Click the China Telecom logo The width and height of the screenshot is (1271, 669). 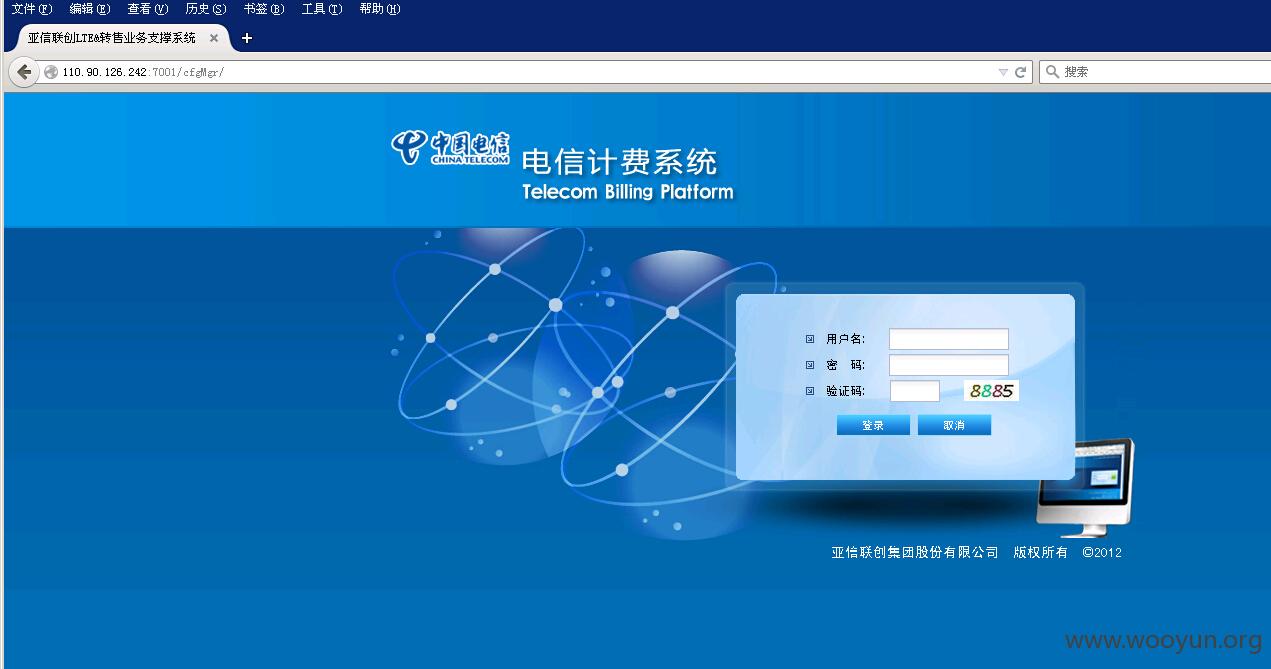450,147
